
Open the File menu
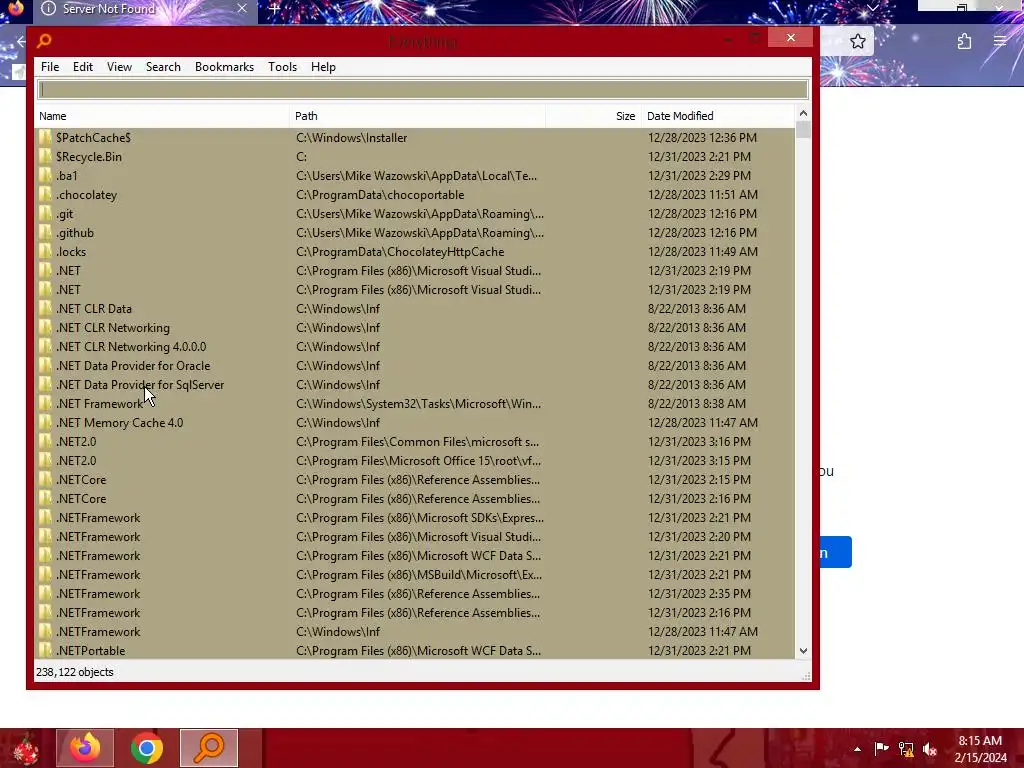[50, 67]
